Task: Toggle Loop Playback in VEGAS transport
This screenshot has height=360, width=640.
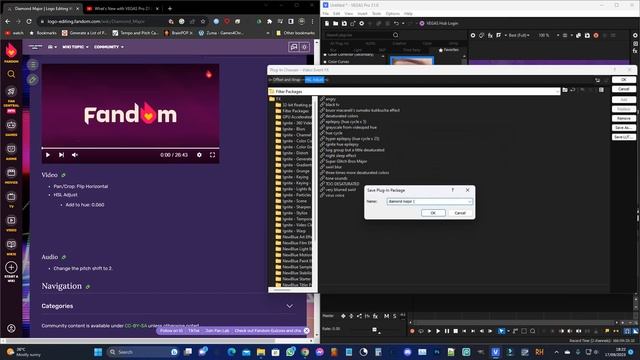Action: [x=421, y=331]
